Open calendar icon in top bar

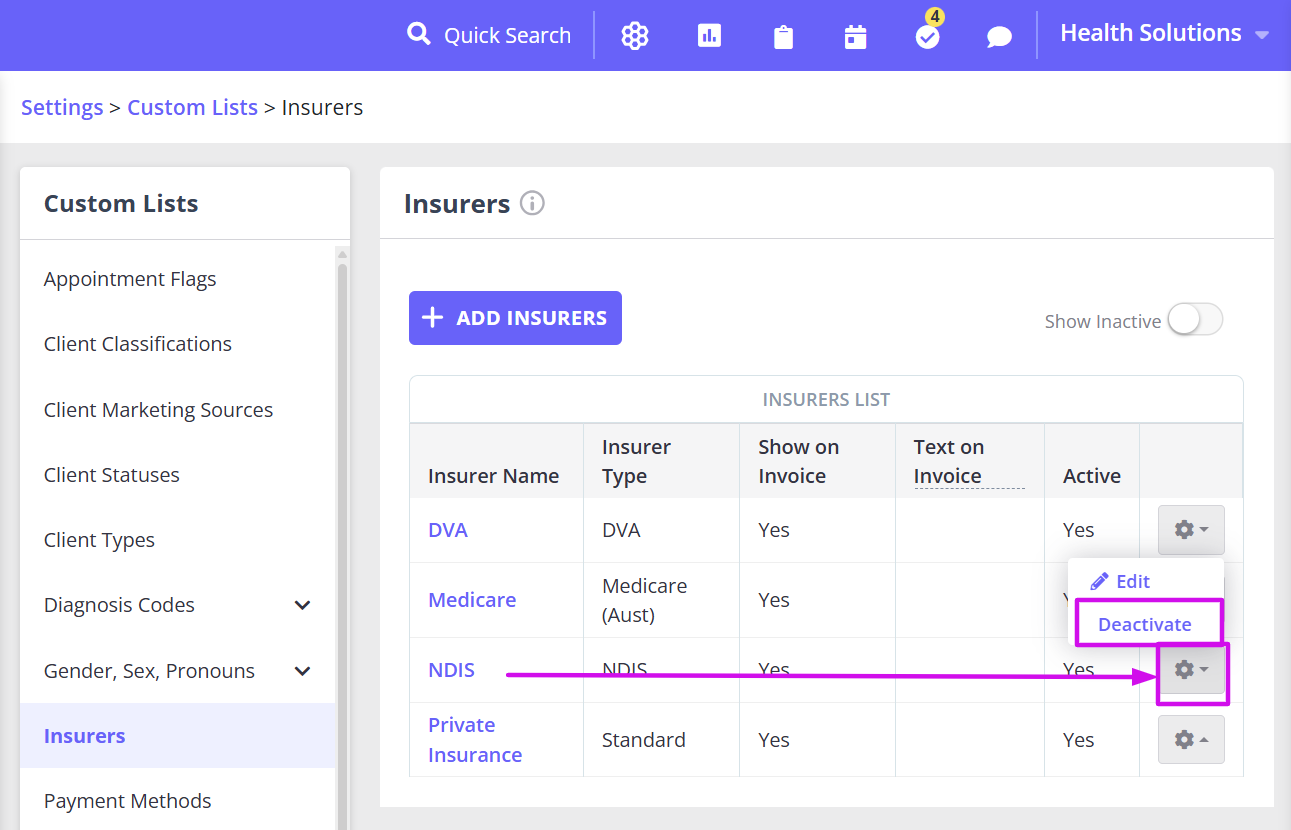pyautogui.click(x=855, y=37)
